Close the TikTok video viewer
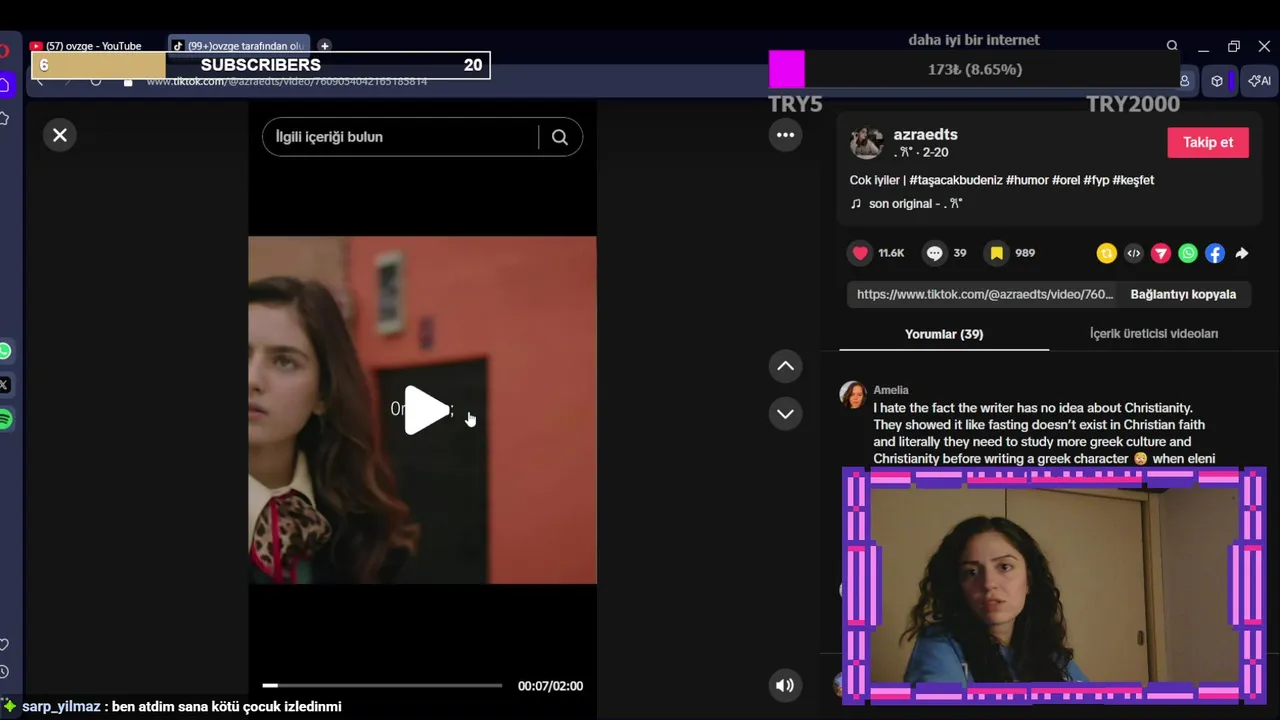 (x=60, y=135)
